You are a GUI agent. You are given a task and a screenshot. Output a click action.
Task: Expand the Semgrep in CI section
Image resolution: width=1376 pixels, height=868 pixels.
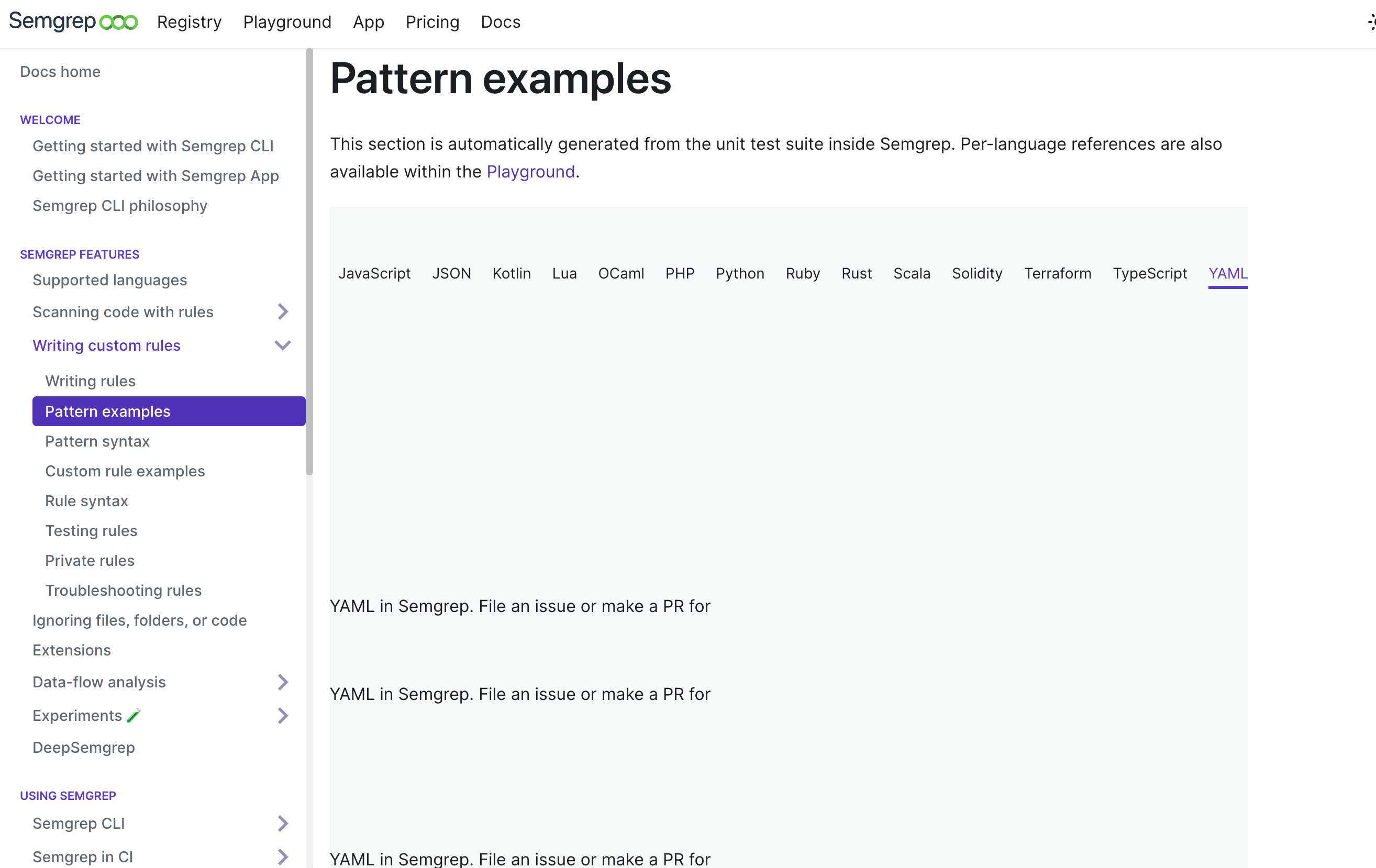click(x=282, y=856)
